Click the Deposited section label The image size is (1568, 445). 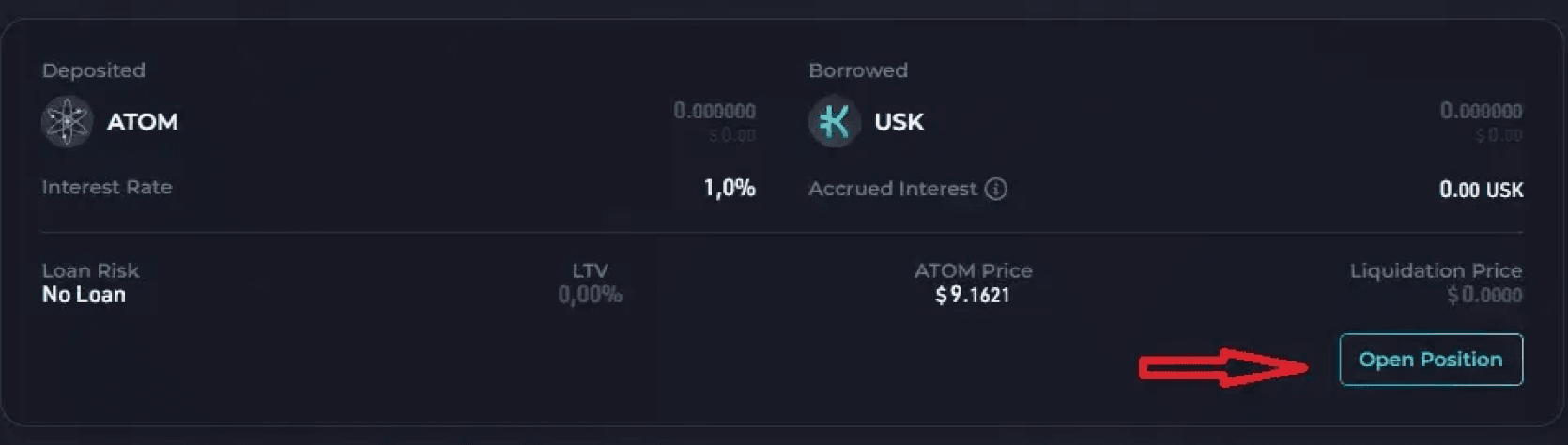pyautogui.click(x=94, y=70)
